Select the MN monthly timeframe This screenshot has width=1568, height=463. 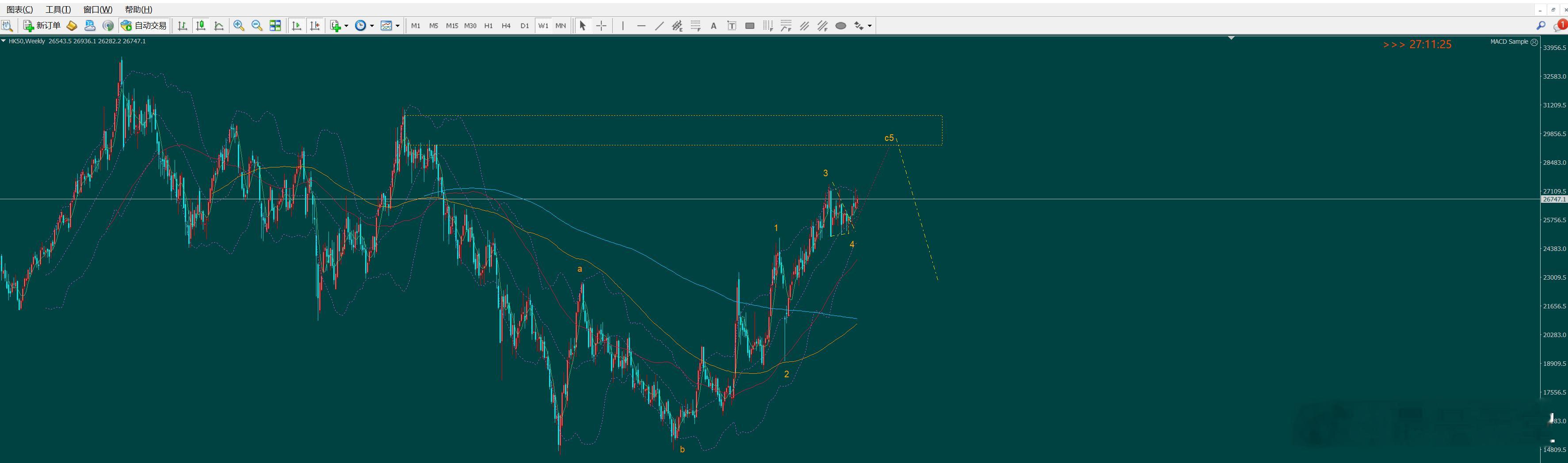pos(561,26)
